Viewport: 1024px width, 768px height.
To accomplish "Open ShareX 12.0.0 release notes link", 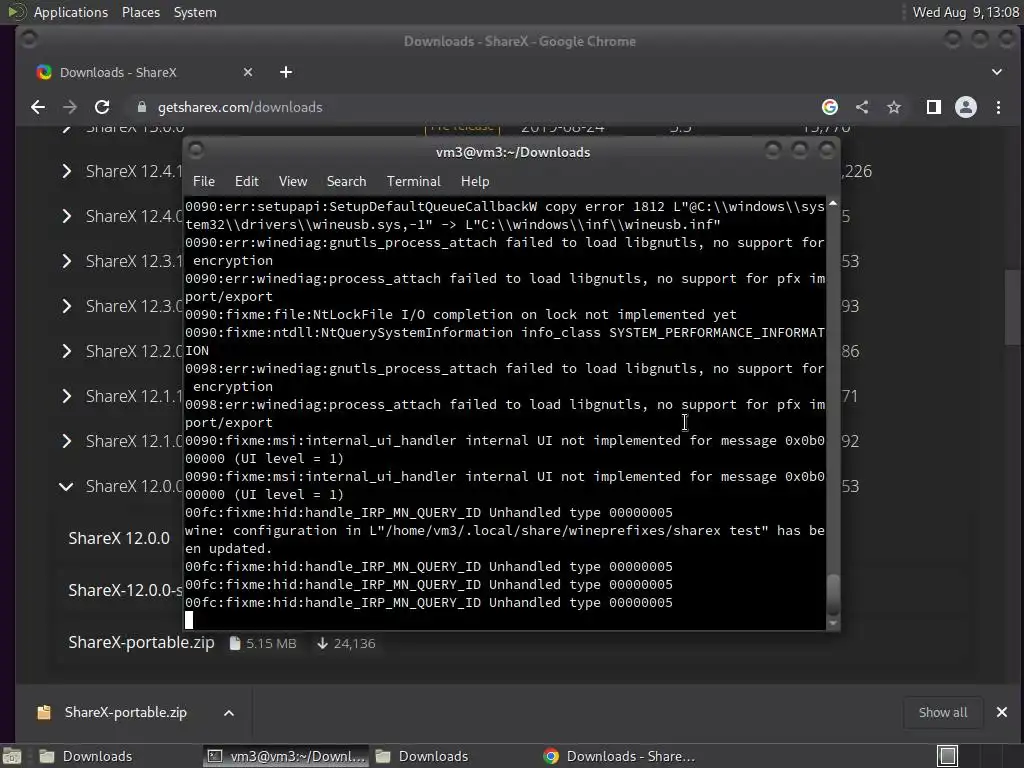I will 119,538.
